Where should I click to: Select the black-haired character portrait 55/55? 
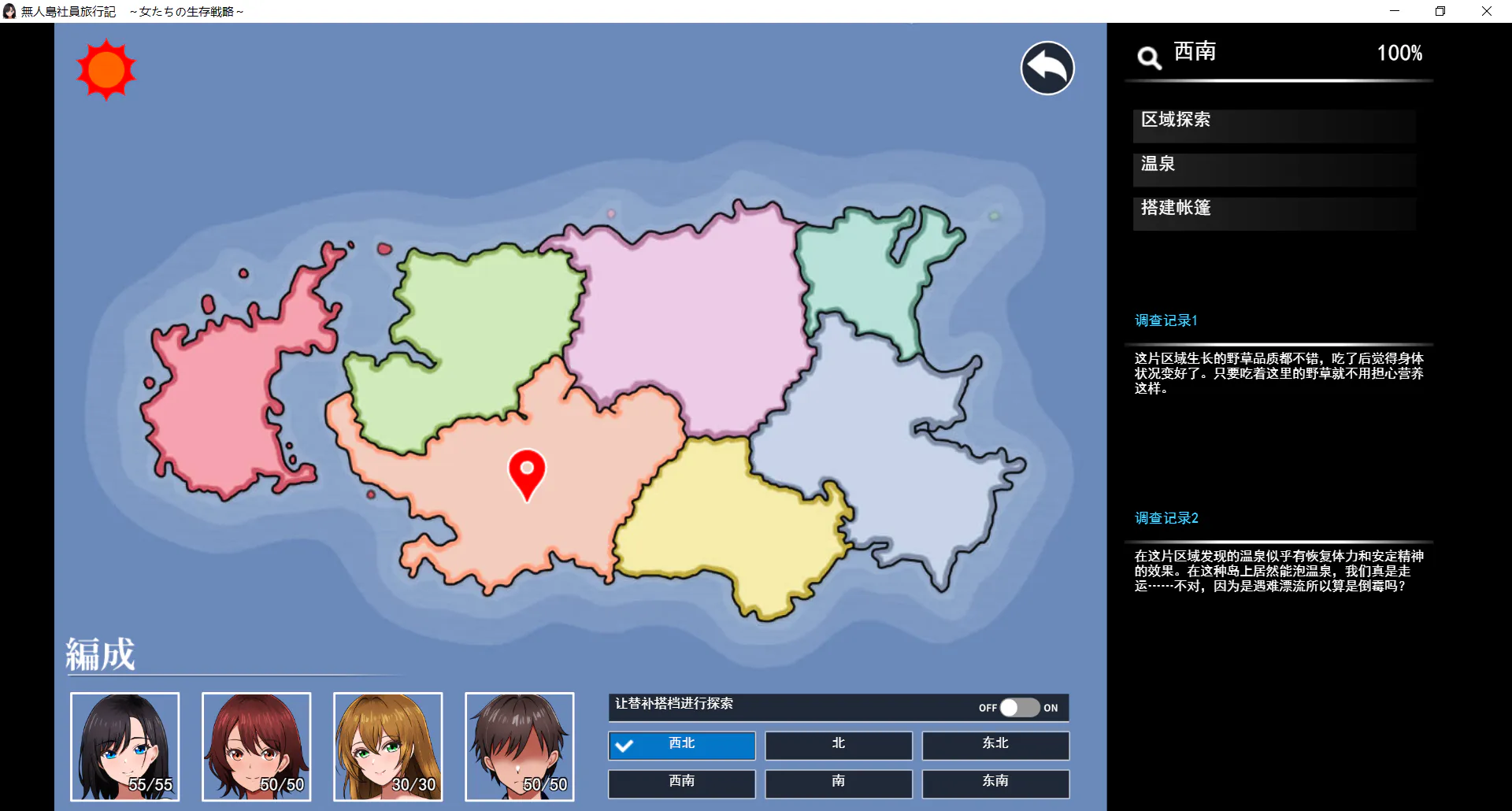tap(125, 746)
